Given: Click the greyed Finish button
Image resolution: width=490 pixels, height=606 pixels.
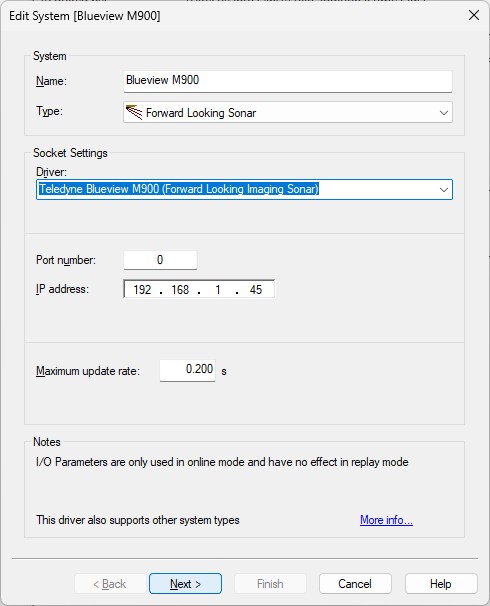Looking at the screenshot, I should (x=271, y=584).
